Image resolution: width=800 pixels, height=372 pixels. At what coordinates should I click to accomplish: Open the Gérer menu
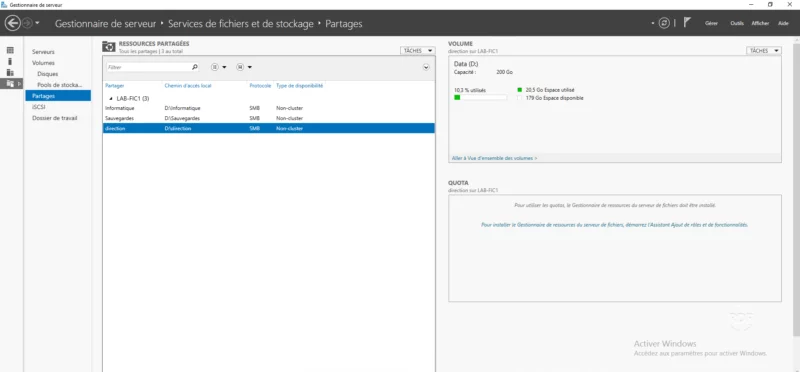click(x=711, y=23)
